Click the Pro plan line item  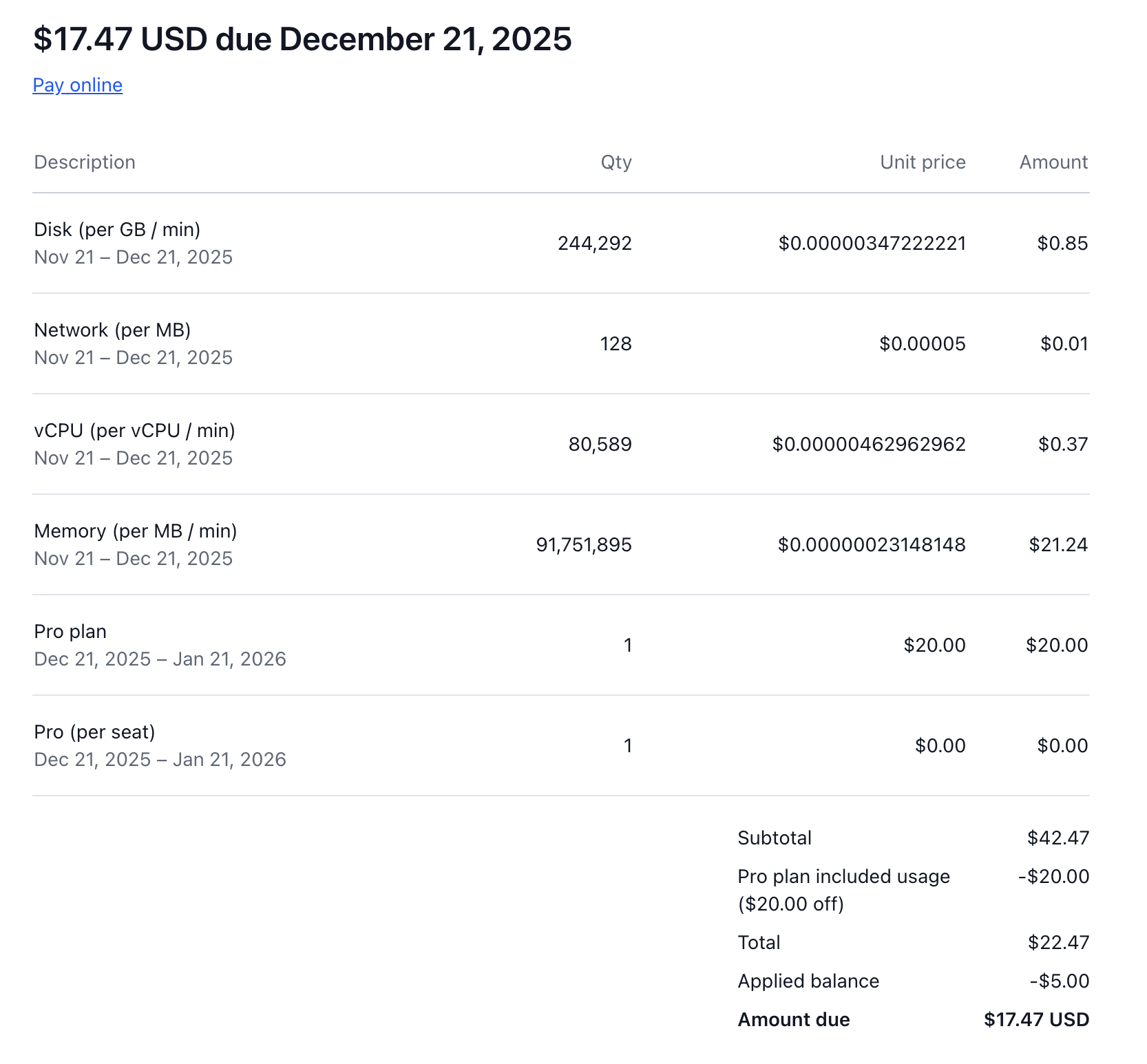(70, 632)
